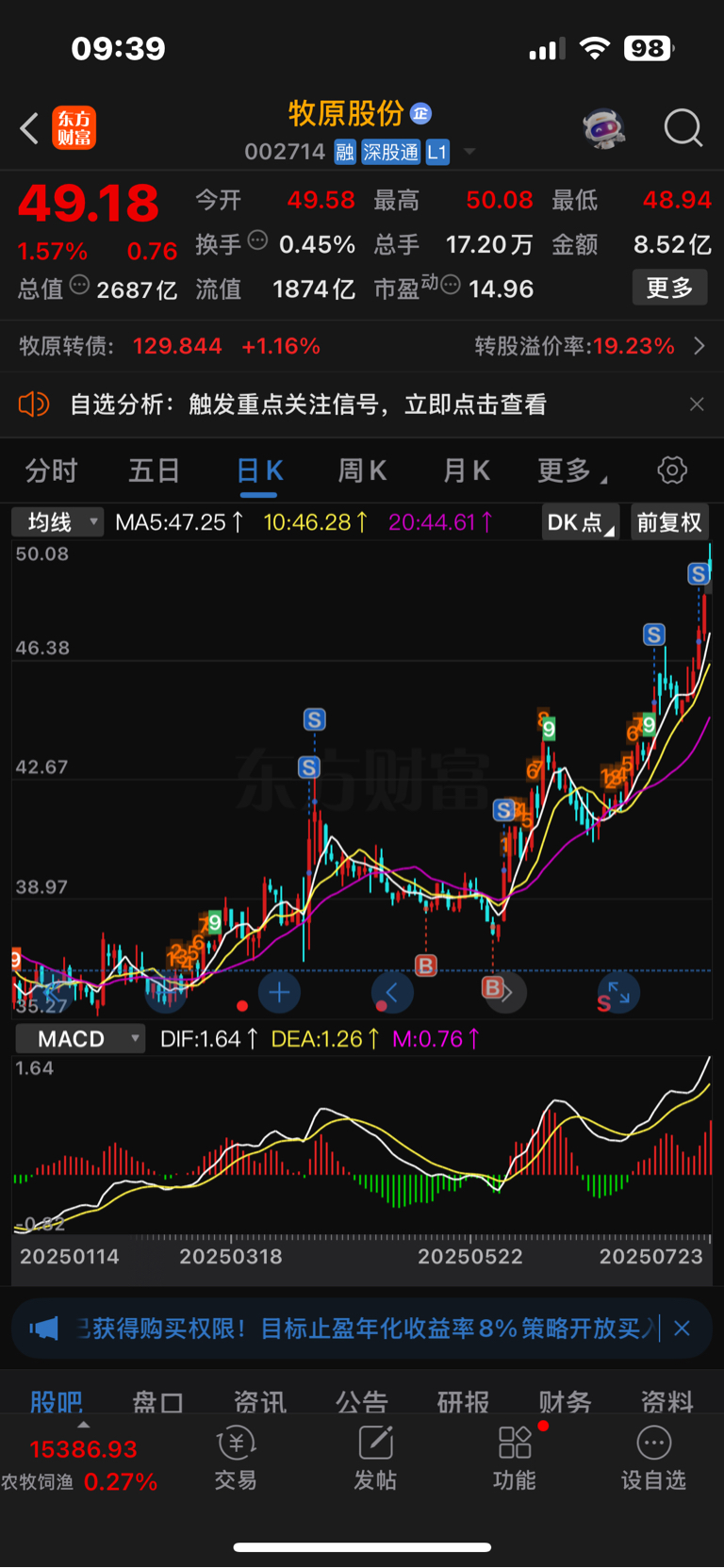Screen dimensions: 724x1568
Task: Switch to the 资讯 tab
Action: click(259, 1402)
